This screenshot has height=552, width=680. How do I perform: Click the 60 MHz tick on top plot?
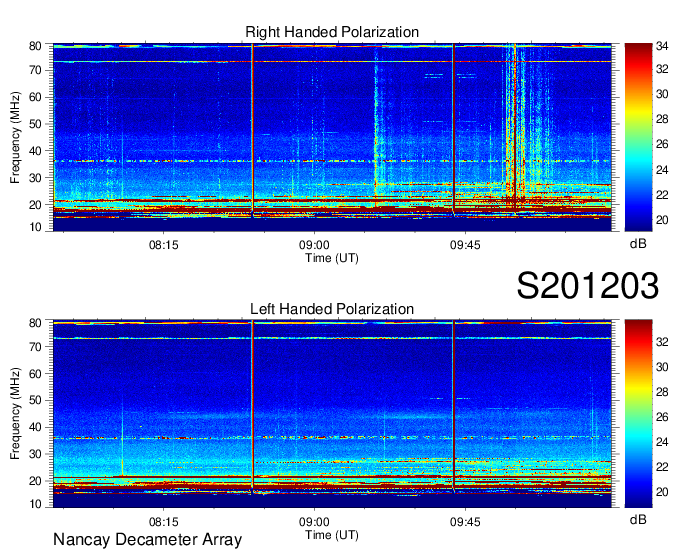point(35,97)
